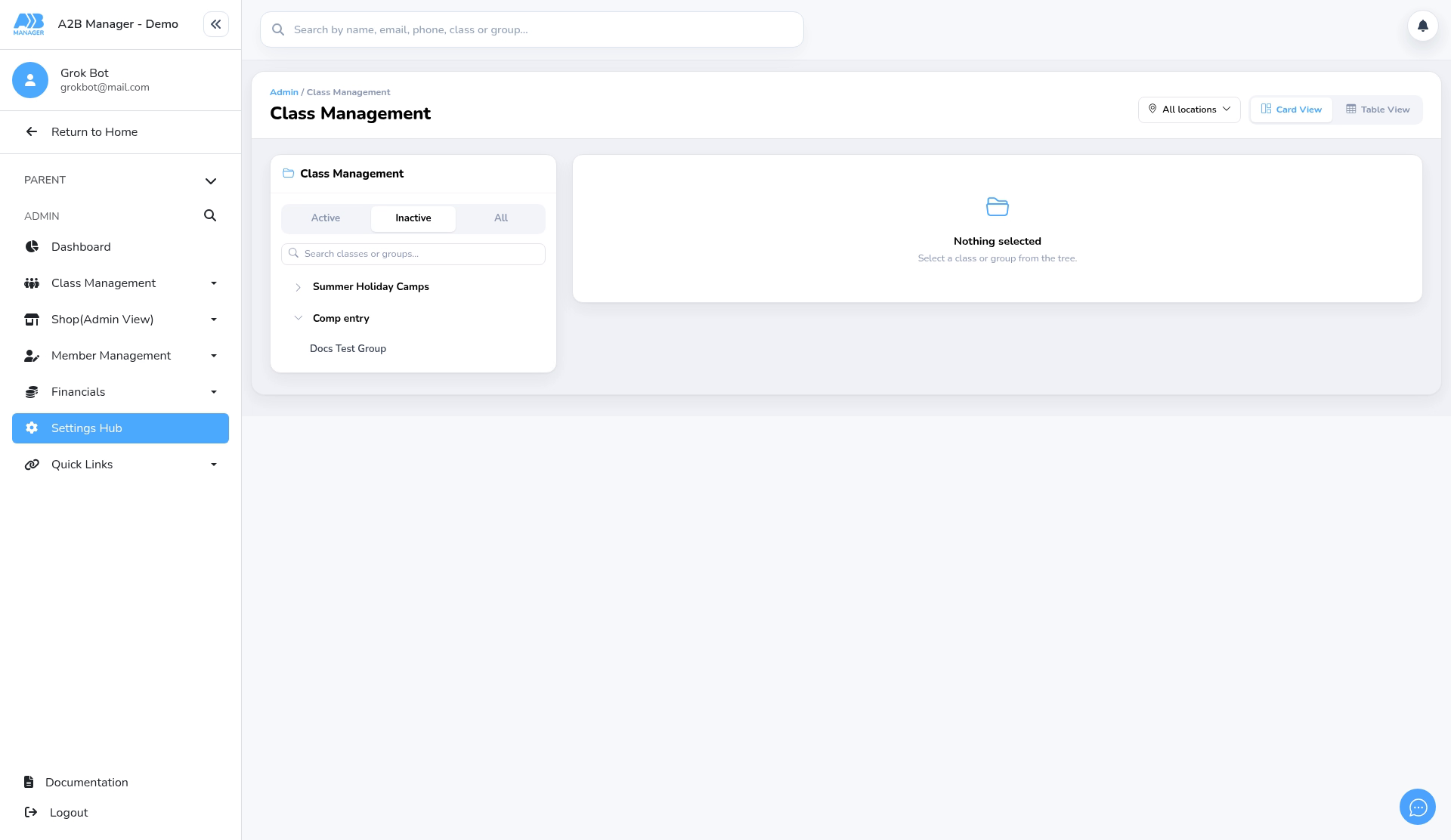Expand Shop(Admin View) submenu arrow
The image size is (1451, 840).
214,320
